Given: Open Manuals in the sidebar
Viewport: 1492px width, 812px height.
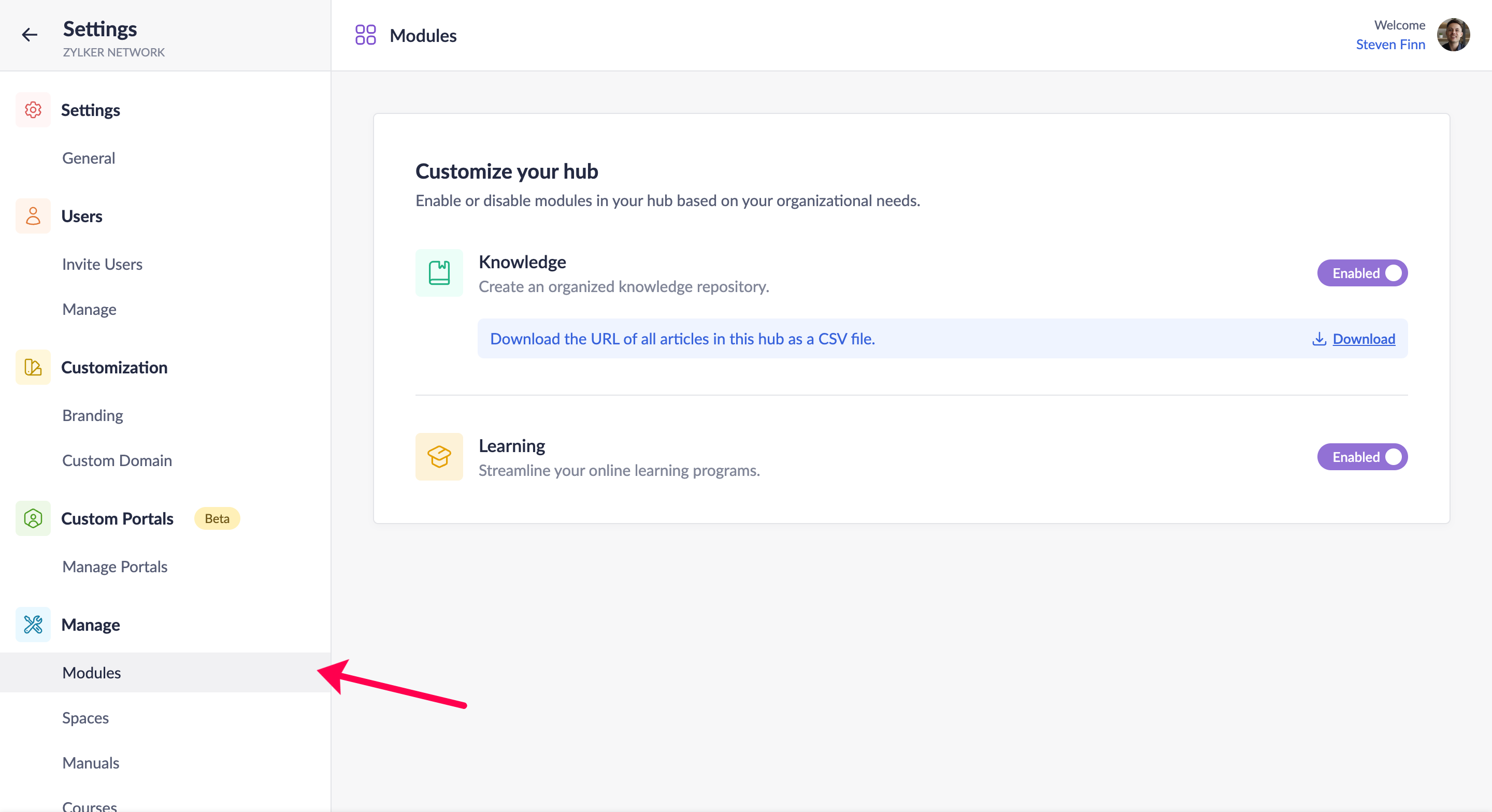Looking at the screenshot, I should click(x=90, y=763).
